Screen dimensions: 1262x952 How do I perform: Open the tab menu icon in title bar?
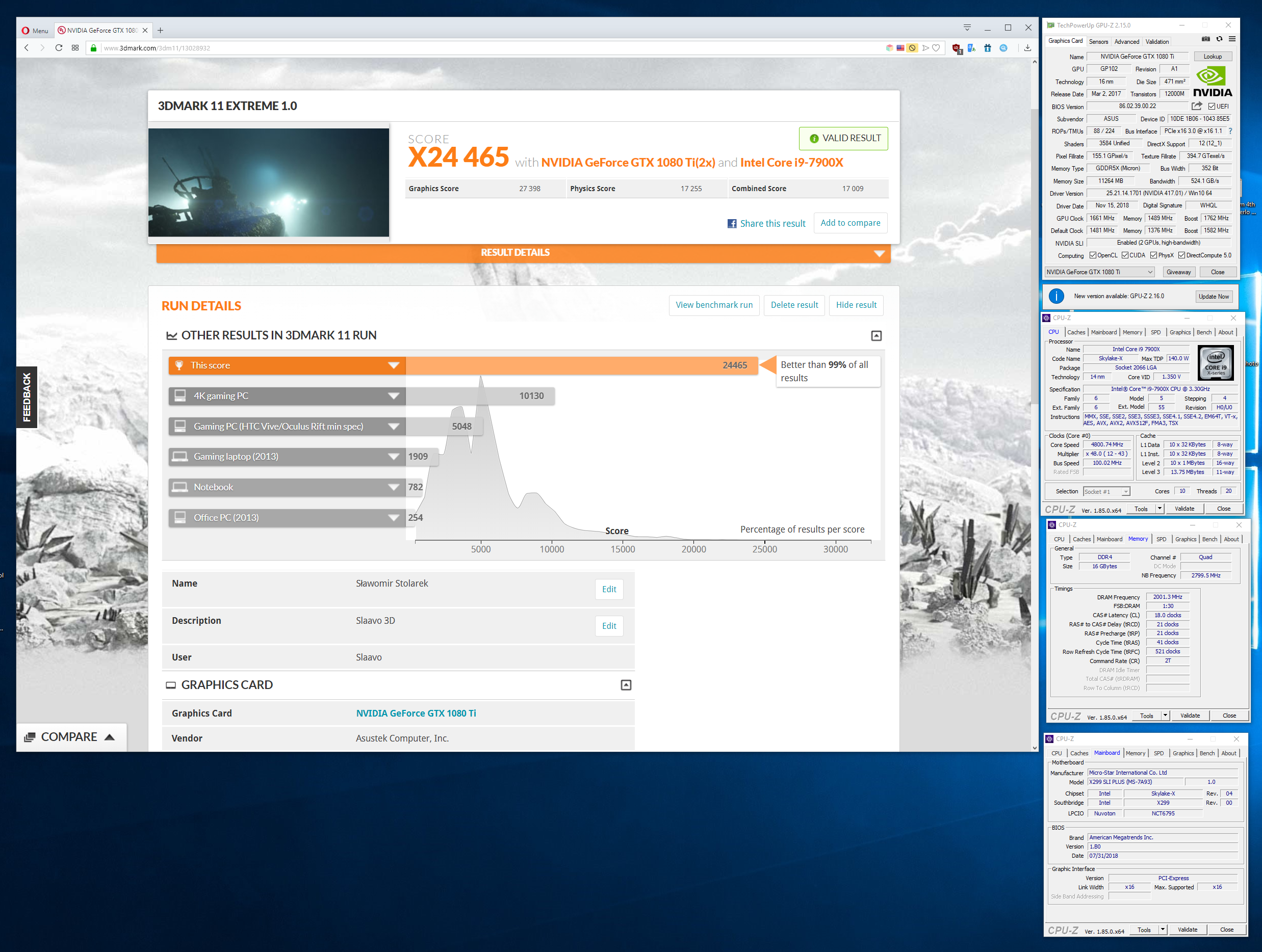pyautogui.click(x=967, y=28)
